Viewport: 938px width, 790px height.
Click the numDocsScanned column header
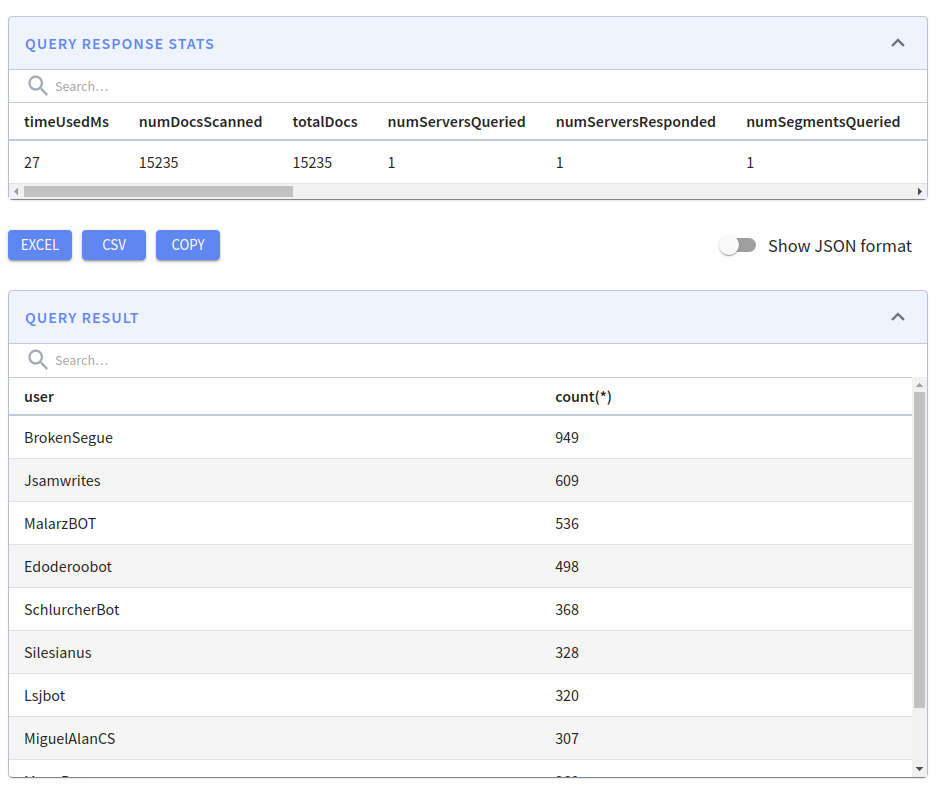200,122
